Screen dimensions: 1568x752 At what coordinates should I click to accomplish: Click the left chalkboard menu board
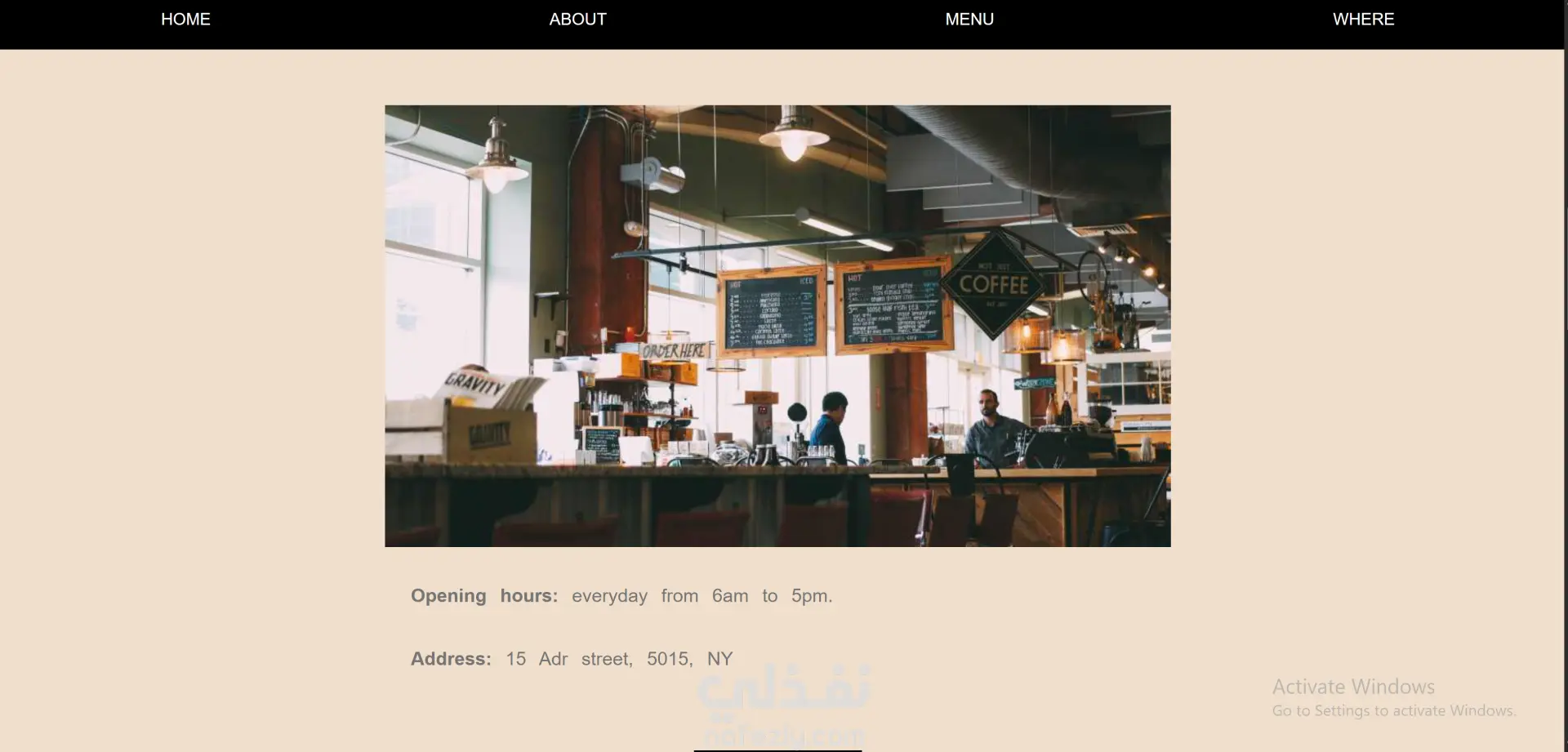771,311
